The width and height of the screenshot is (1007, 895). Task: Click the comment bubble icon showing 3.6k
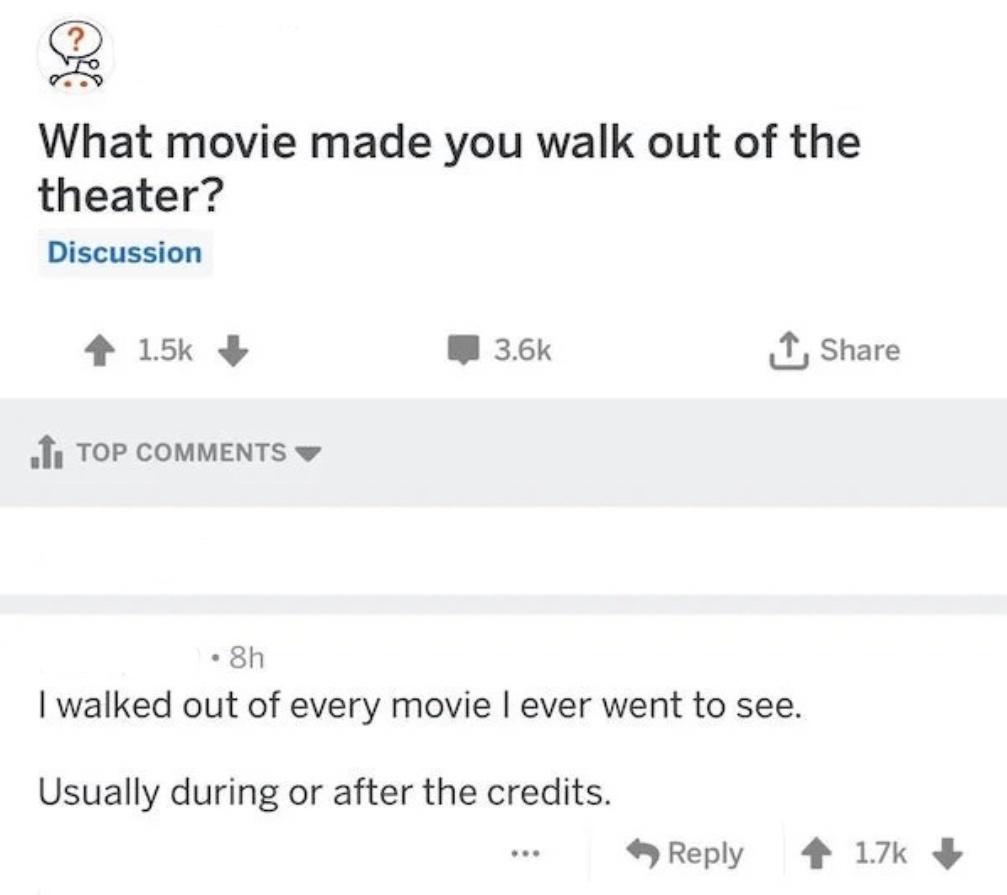465,349
